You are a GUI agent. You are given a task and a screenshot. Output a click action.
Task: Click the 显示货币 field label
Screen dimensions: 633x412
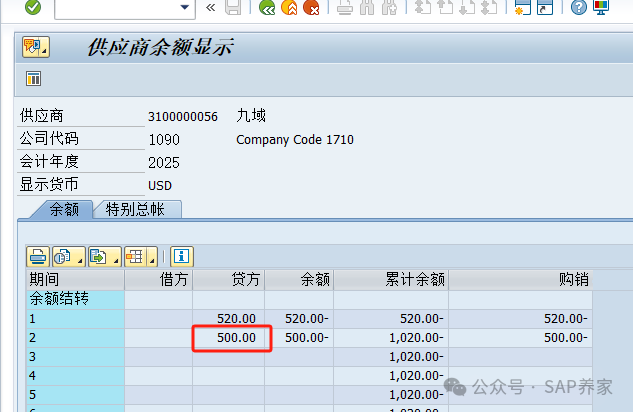pos(49,185)
